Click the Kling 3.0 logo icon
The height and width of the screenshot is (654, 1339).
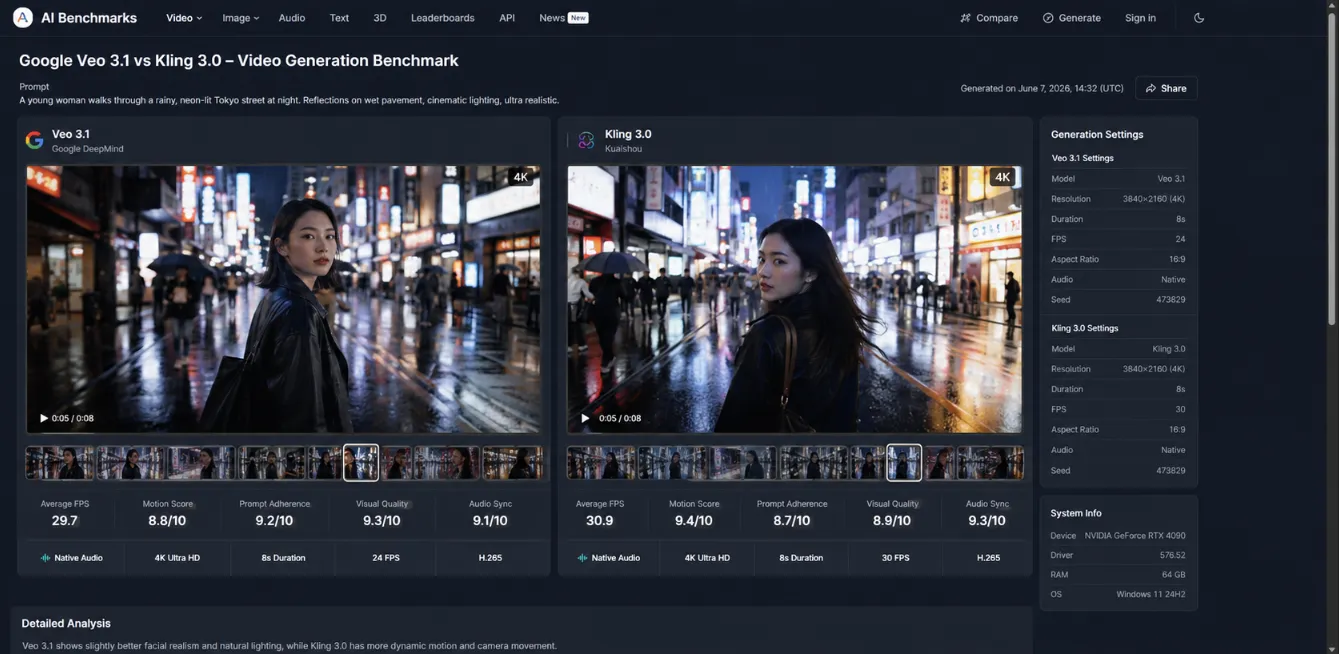[x=586, y=140]
